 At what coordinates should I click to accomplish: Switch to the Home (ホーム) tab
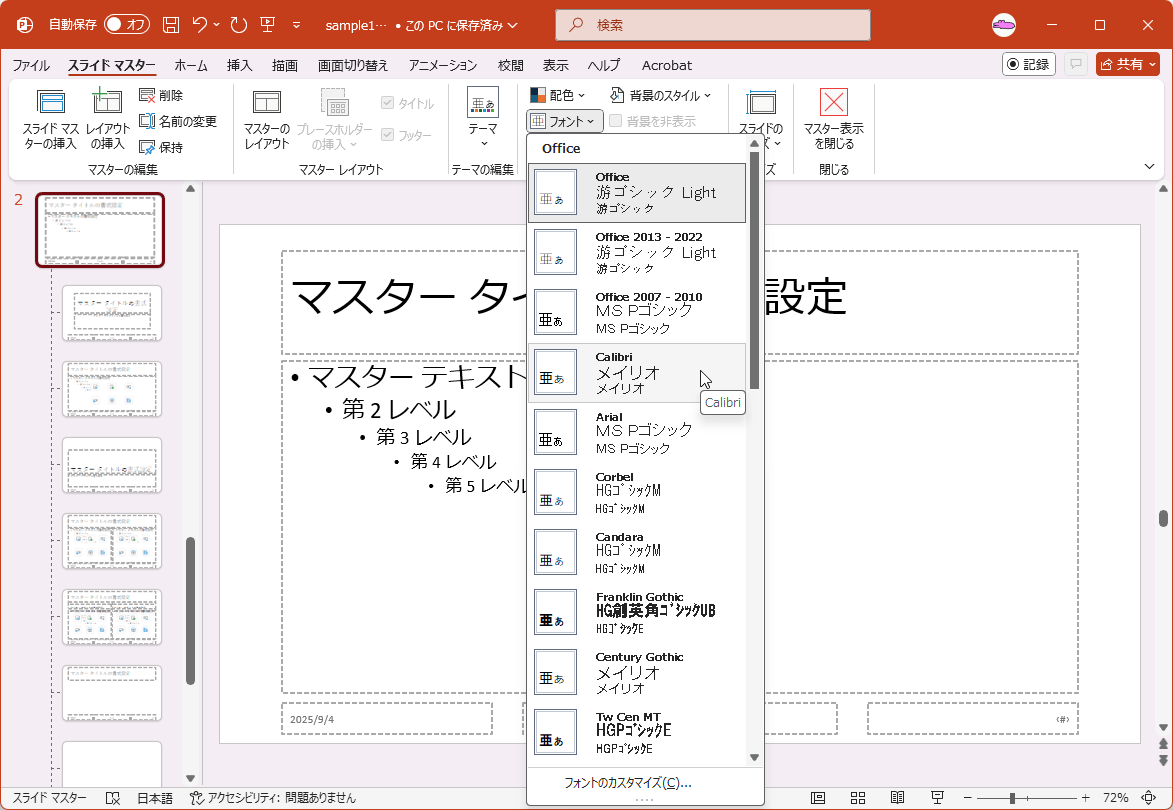tap(191, 65)
